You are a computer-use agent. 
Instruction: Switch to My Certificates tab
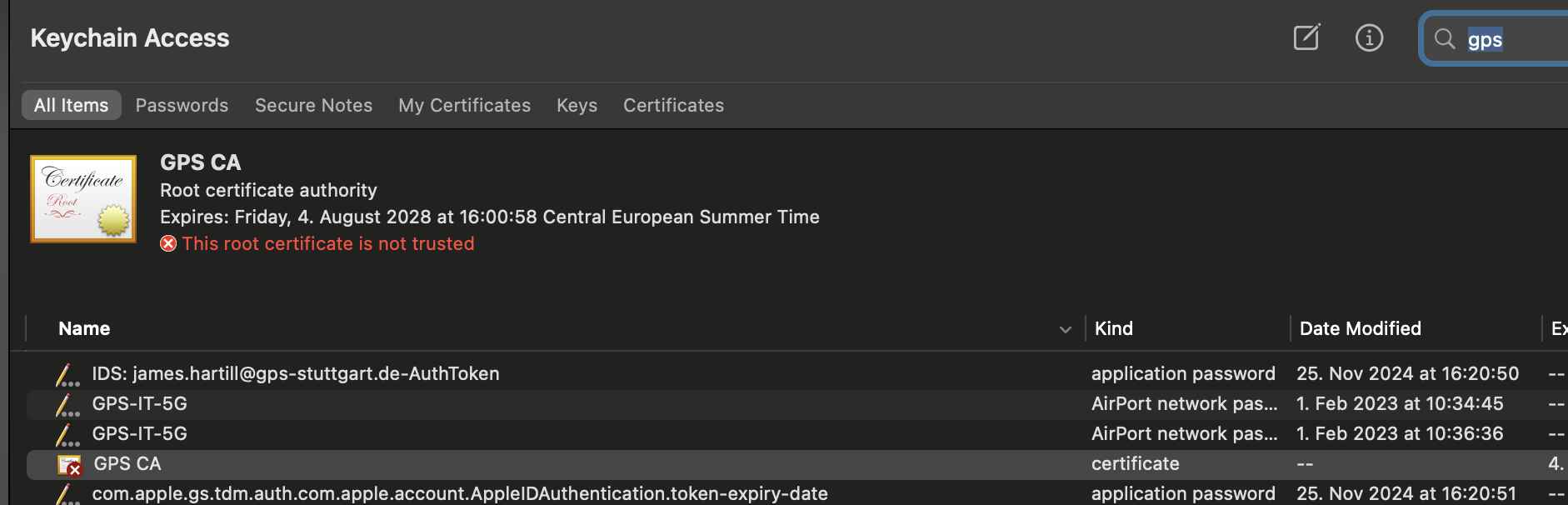(464, 105)
